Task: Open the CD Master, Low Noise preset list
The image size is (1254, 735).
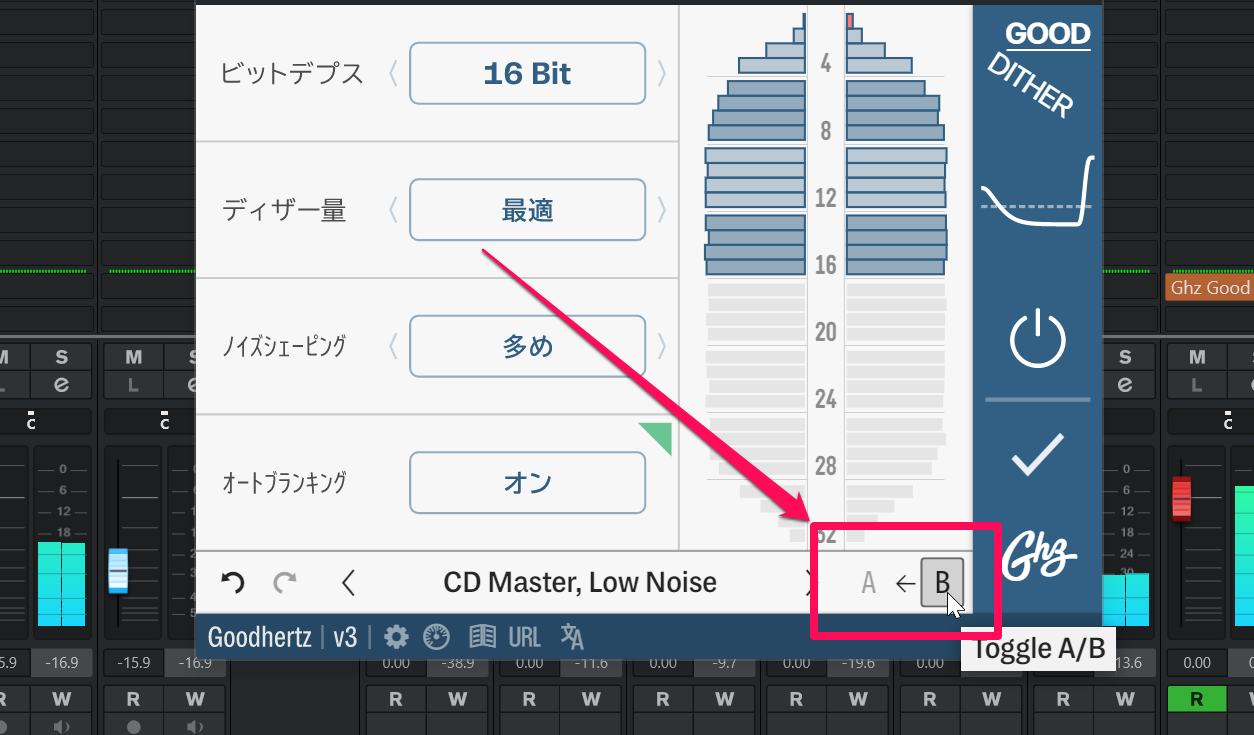Action: pyautogui.click(x=580, y=582)
